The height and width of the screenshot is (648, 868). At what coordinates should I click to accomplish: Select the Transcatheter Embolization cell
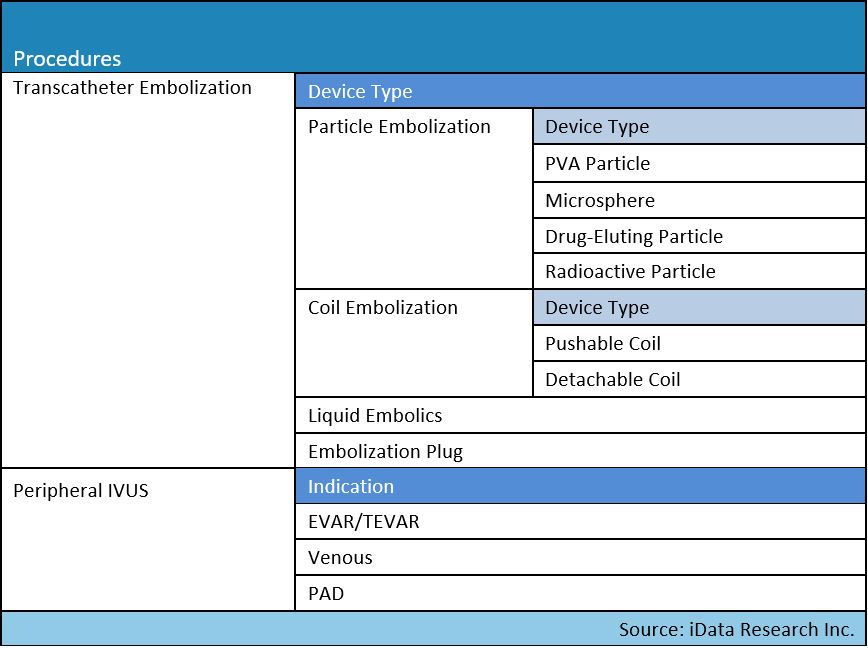(x=148, y=270)
